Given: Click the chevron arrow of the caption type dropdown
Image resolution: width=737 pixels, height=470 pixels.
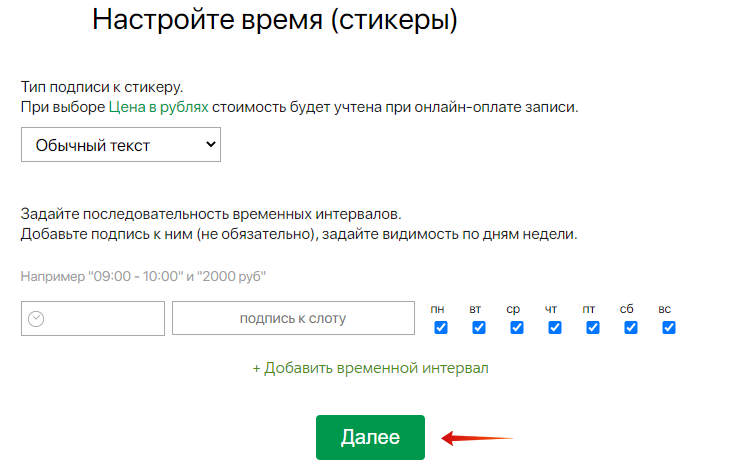Looking at the screenshot, I should pos(211,144).
